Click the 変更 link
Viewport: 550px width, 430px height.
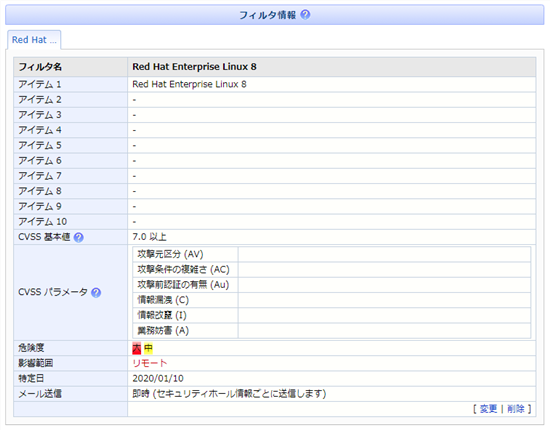tap(488, 409)
